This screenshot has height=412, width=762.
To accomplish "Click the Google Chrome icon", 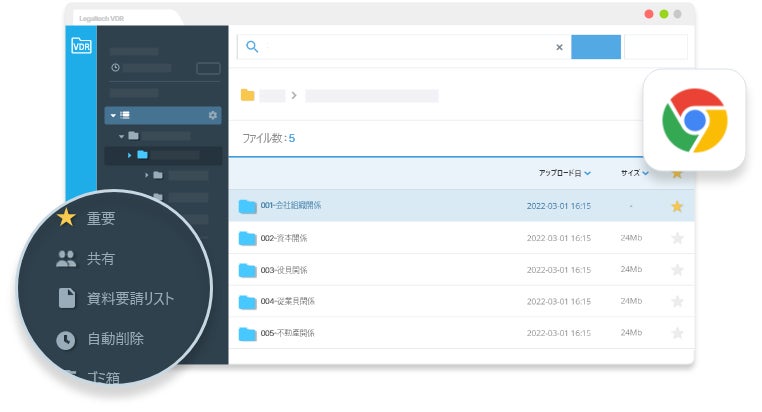I will (694, 120).
